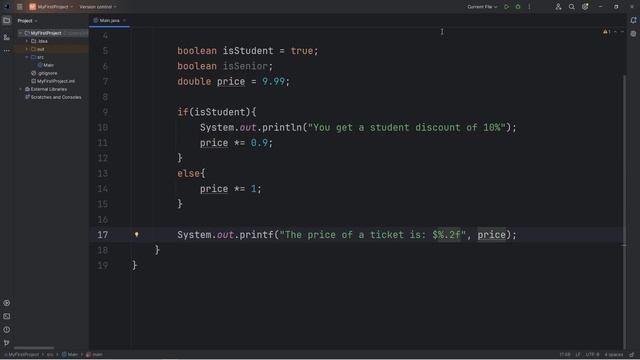Select the .gitignore file

coord(44,73)
